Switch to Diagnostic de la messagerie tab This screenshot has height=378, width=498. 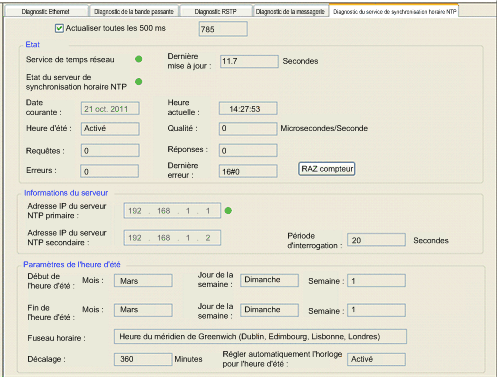tap(290, 11)
